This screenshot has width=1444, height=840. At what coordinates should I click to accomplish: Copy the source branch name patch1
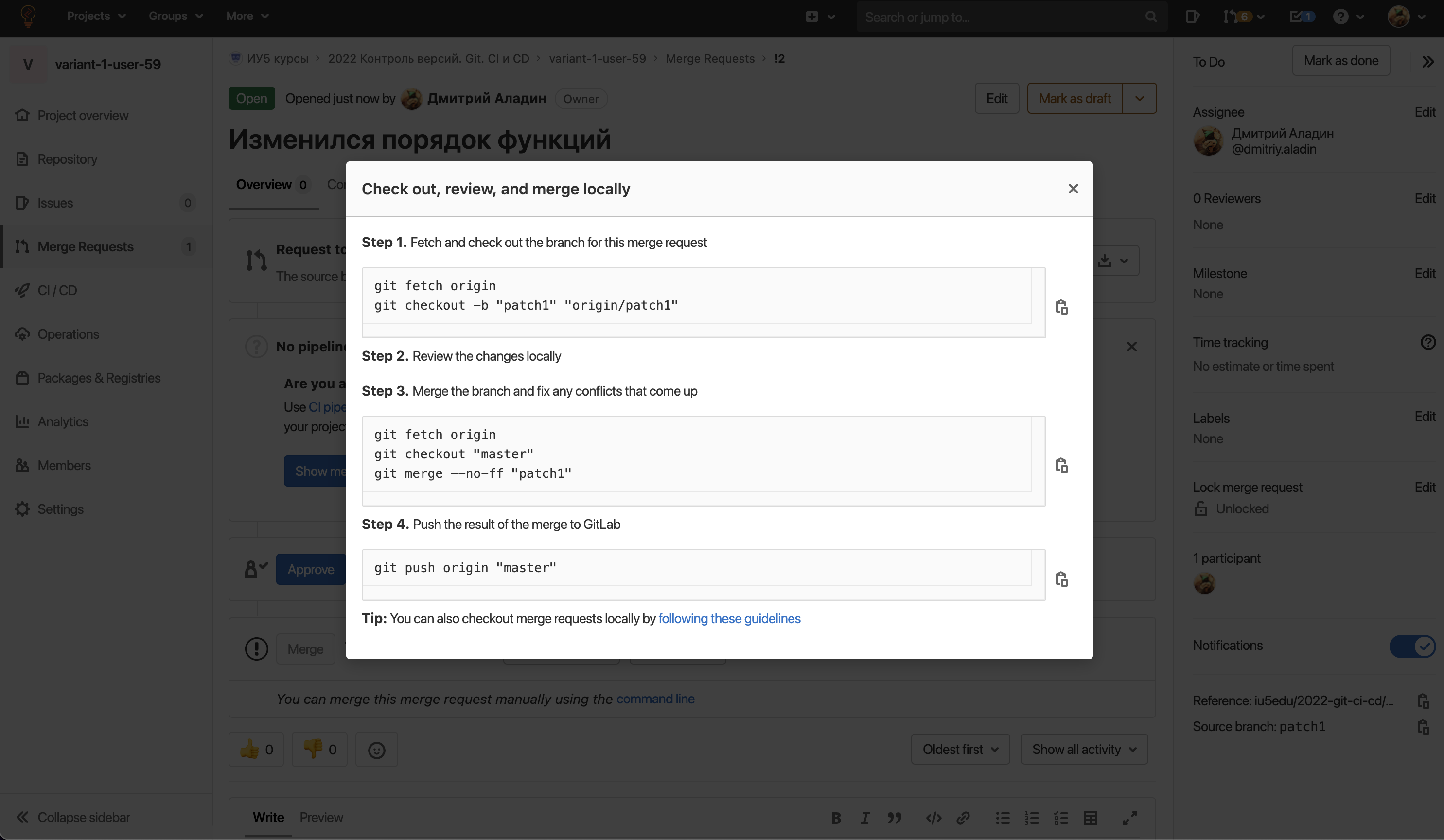click(x=1423, y=727)
